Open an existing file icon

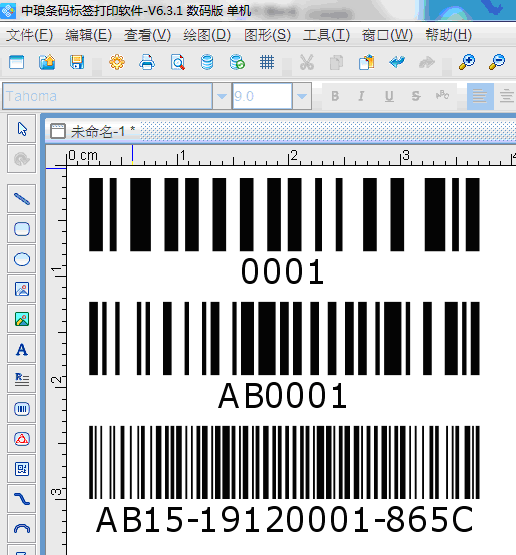(47, 63)
